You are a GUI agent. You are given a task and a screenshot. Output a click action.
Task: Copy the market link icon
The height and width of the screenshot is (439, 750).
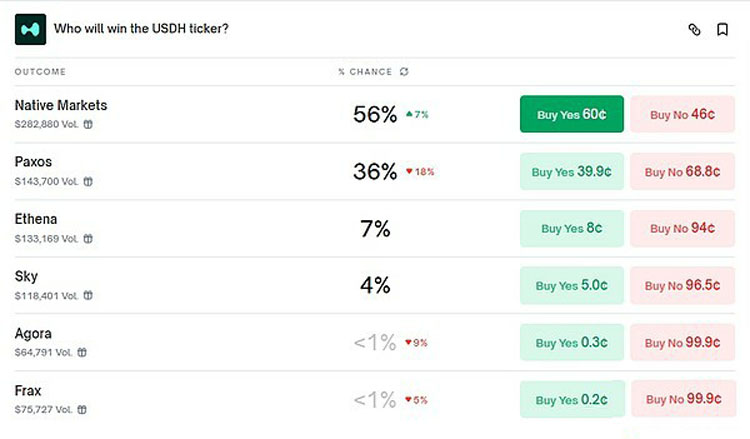(694, 30)
